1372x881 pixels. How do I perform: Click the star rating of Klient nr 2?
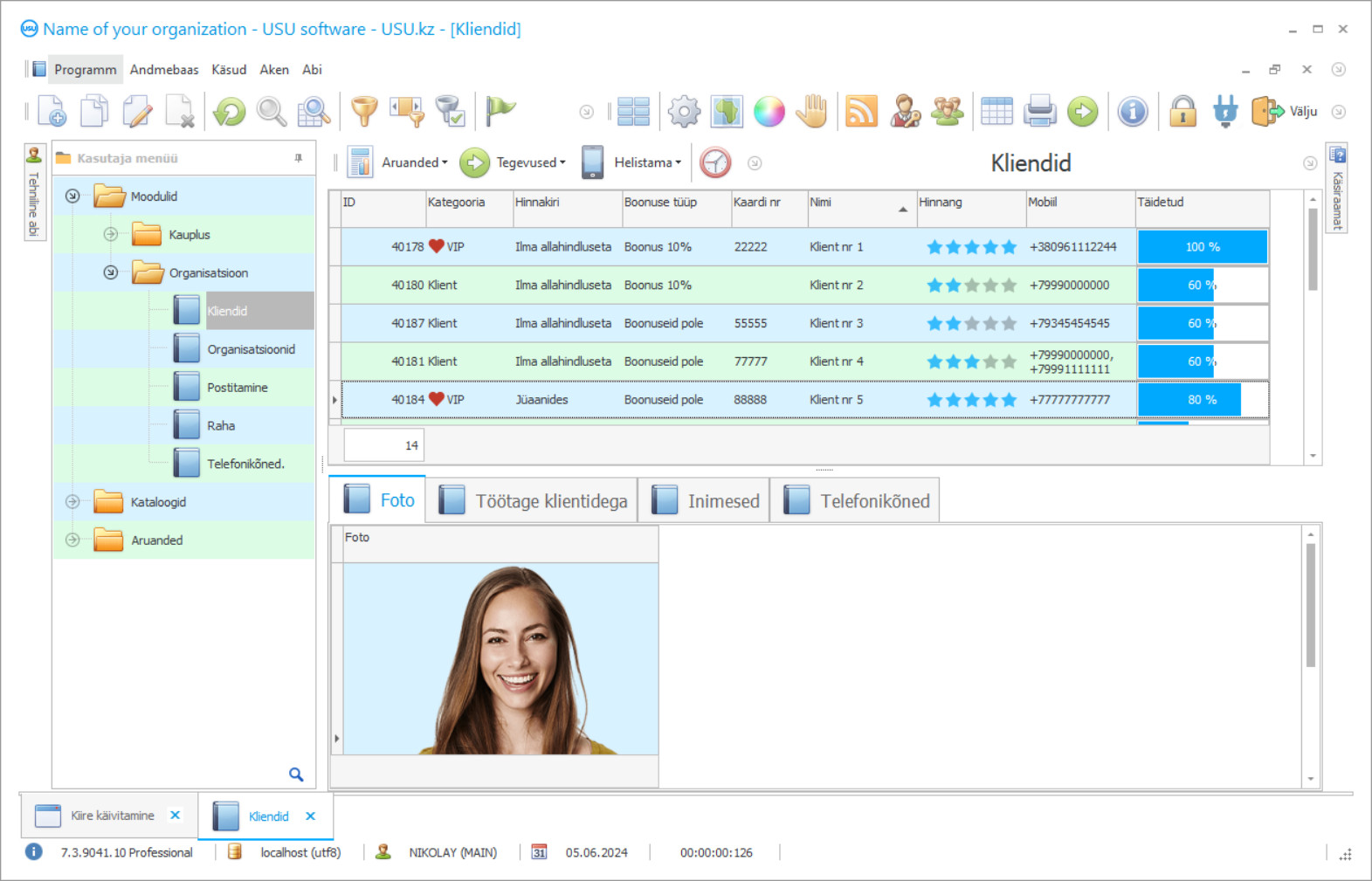971,286
